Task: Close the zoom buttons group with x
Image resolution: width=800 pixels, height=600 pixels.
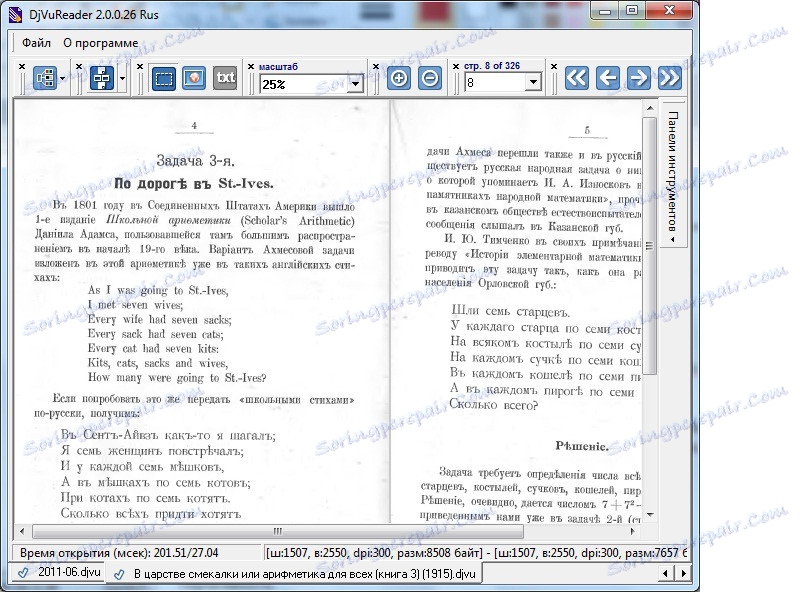Action: click(376, 66)
